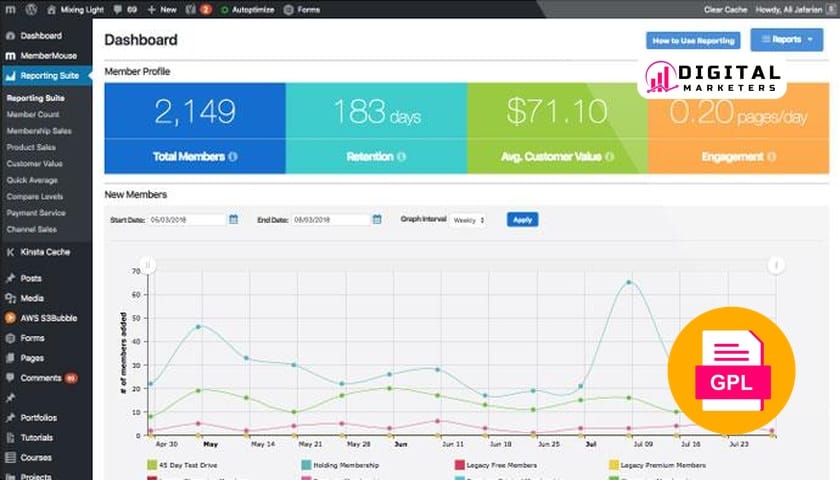The width and height of the screenshot is (840, 480).
Task: Toggle Legacy Free Members legend series
Action: 459,465
